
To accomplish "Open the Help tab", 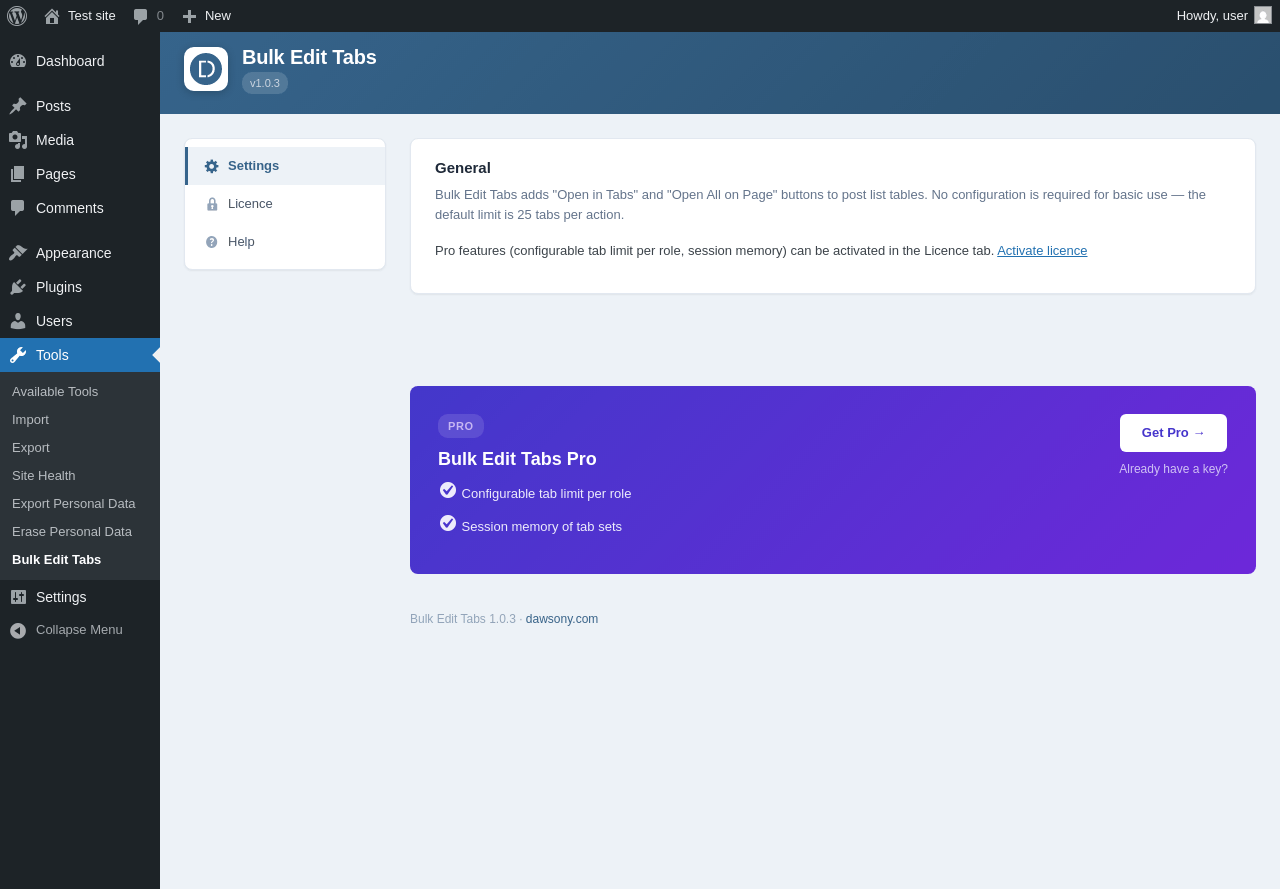I will [x=285, y=242].
